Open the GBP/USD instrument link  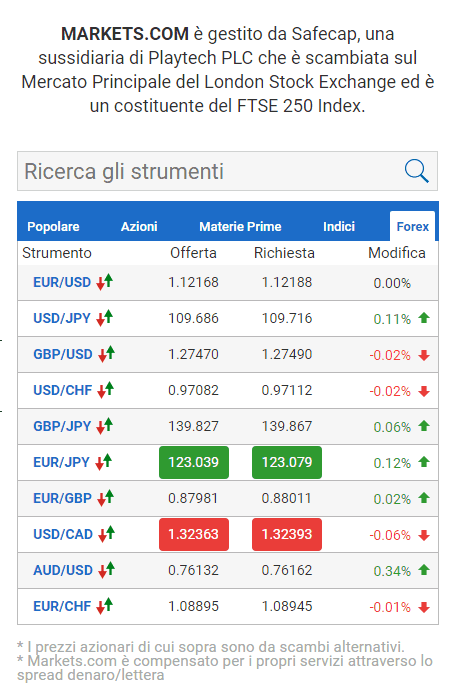click(x=63, y=354)
